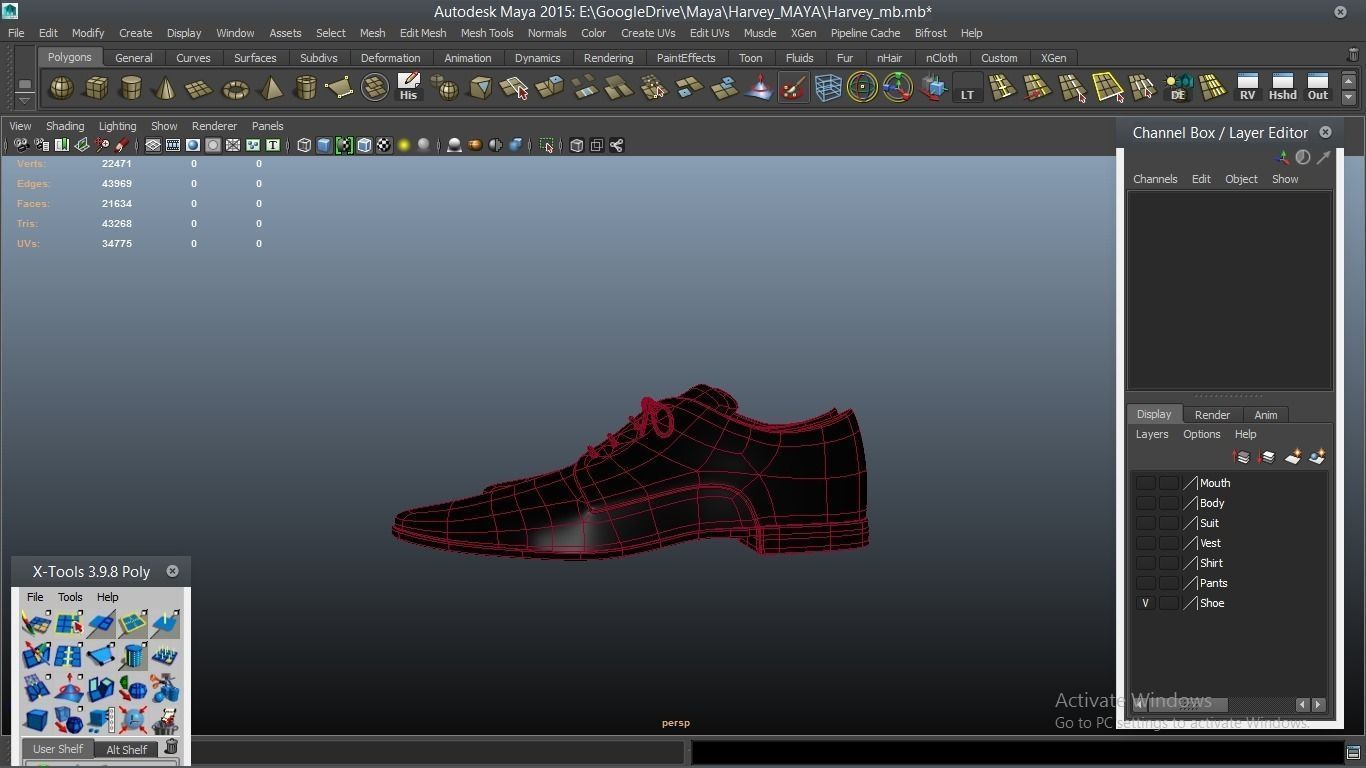Screen dimensions: 1366x768
Task: Enable visibility box for Pants layer
Action: point(1145,583)
